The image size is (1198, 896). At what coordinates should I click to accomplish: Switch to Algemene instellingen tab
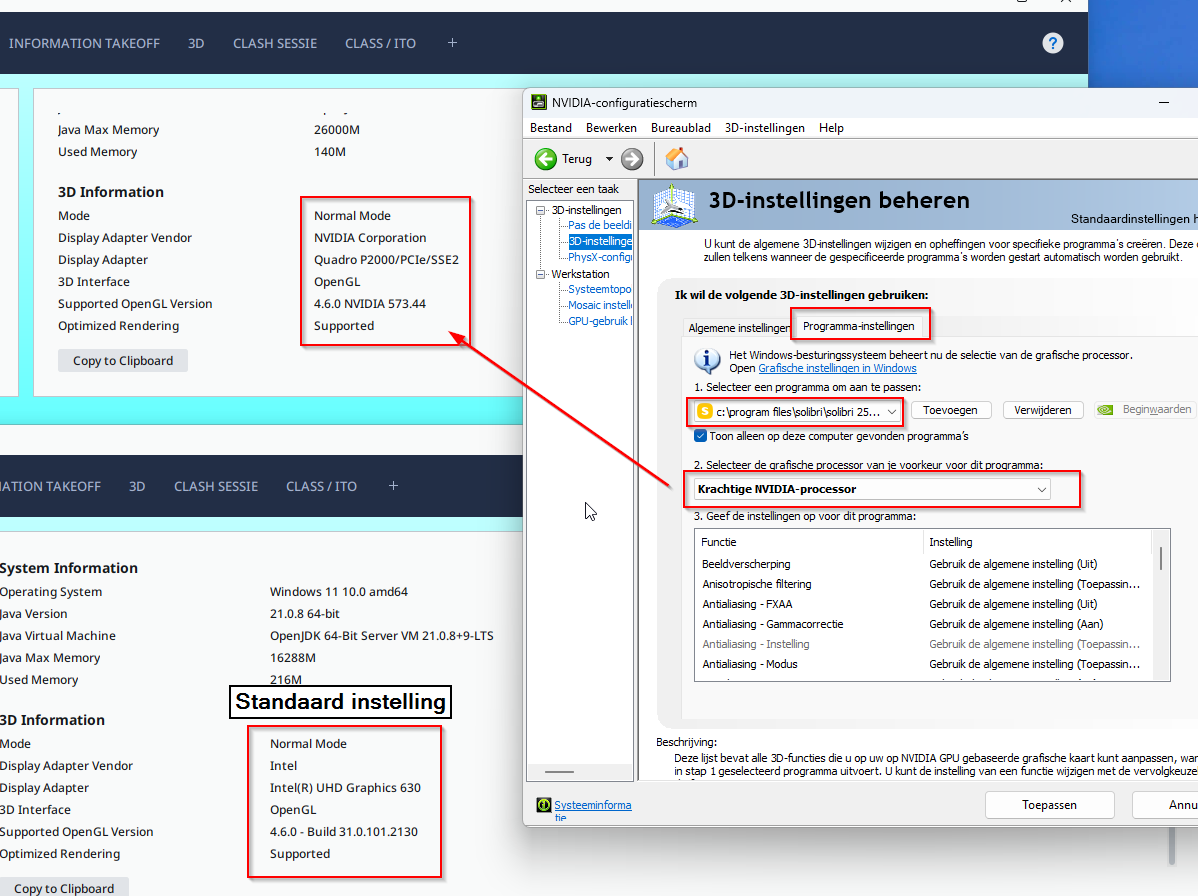click(739, 328)
